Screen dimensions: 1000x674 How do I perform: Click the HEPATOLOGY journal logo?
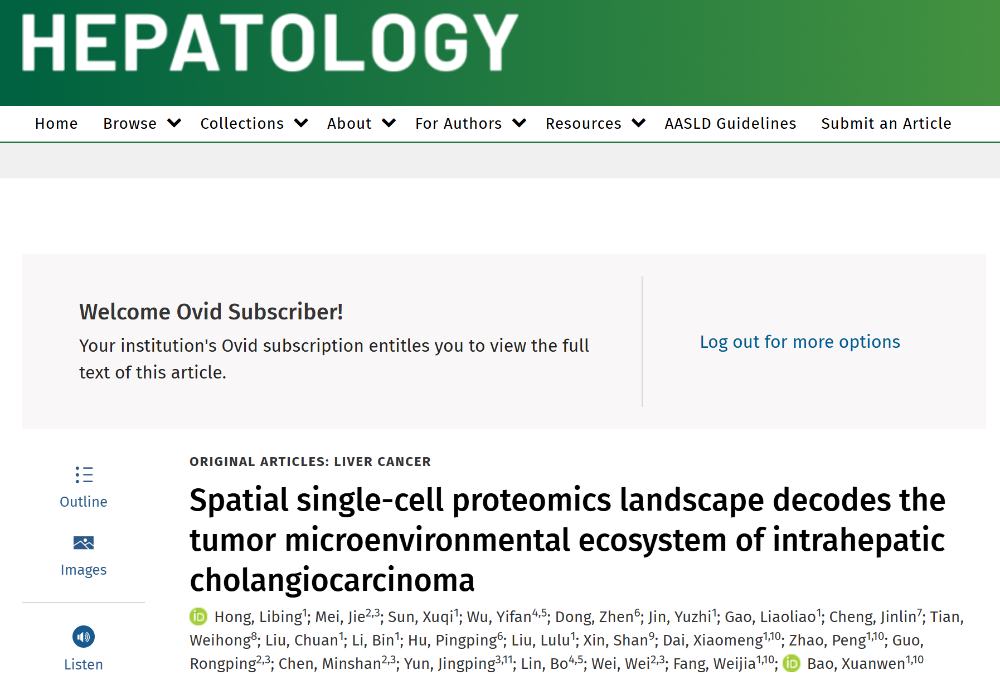pos(270,43)
